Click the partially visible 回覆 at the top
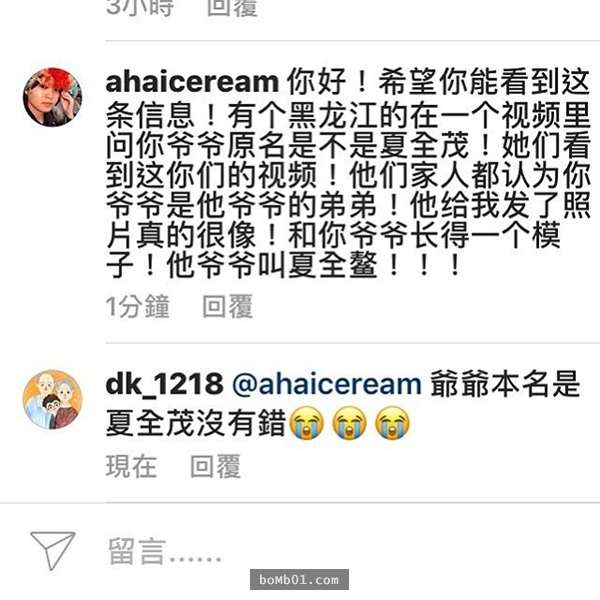 pyautogui.click(x=232, y=8)
